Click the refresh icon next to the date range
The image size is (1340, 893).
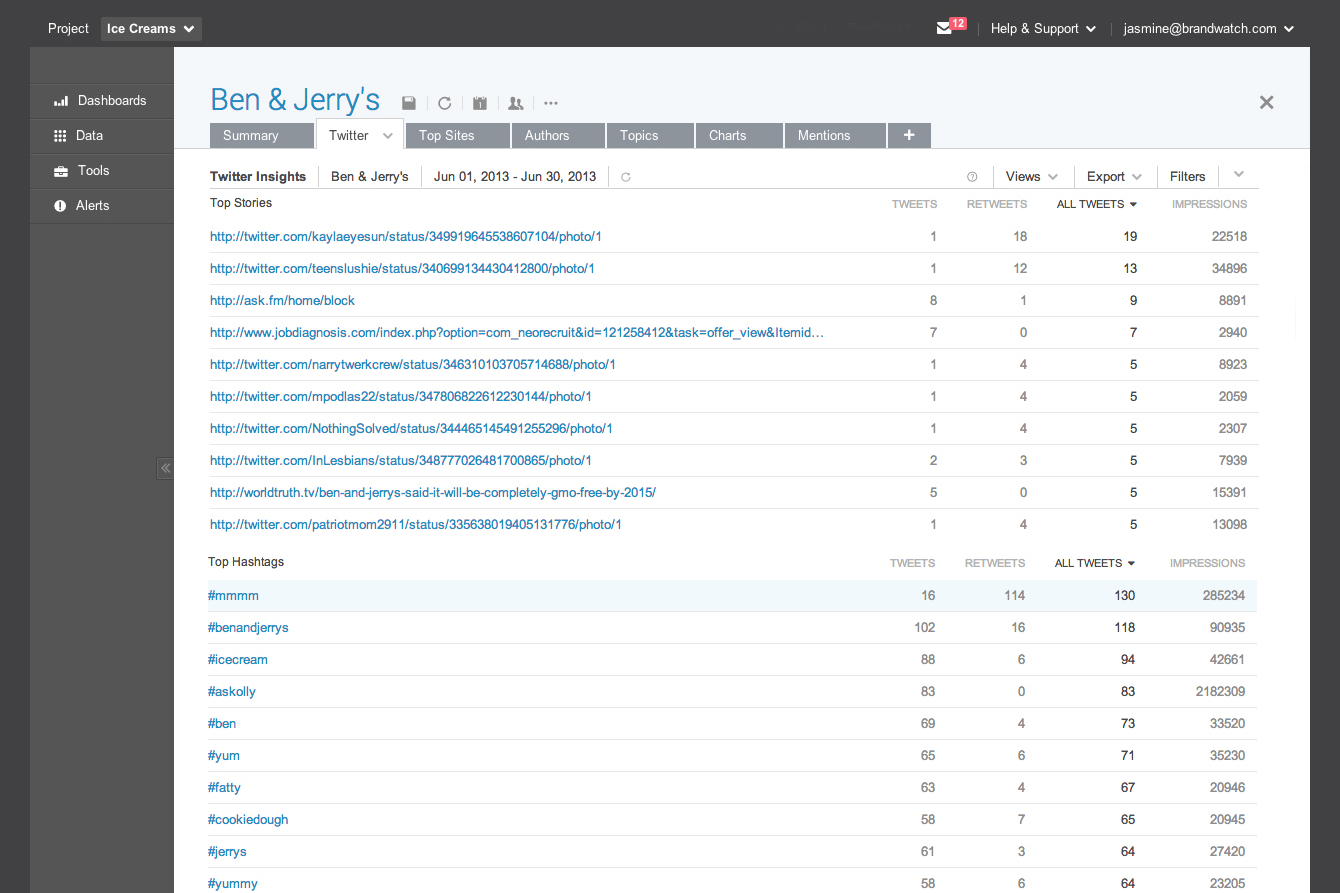(x=626, y=177)
